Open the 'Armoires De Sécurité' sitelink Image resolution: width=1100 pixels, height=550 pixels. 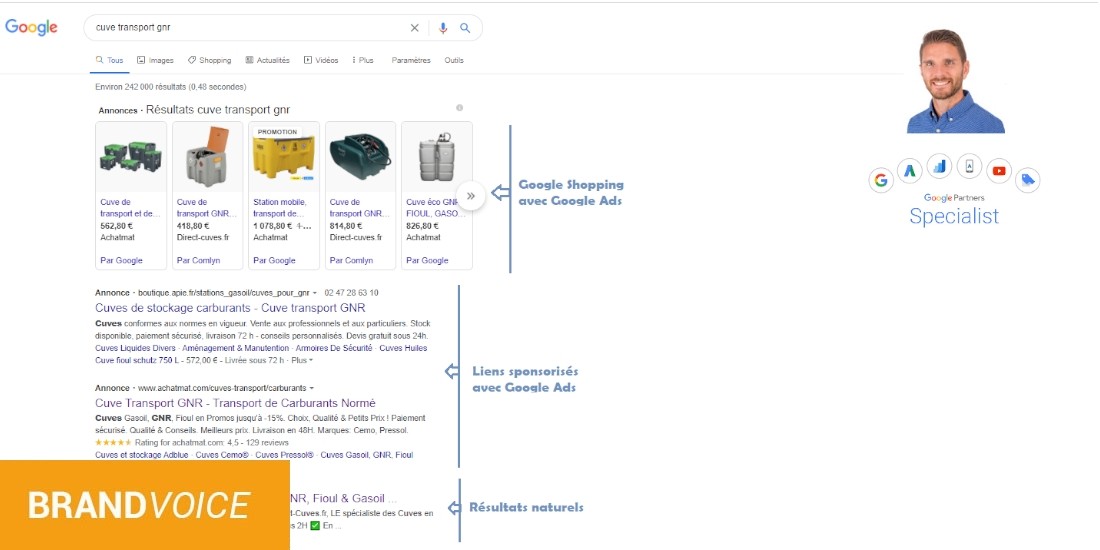coord(334,348)
